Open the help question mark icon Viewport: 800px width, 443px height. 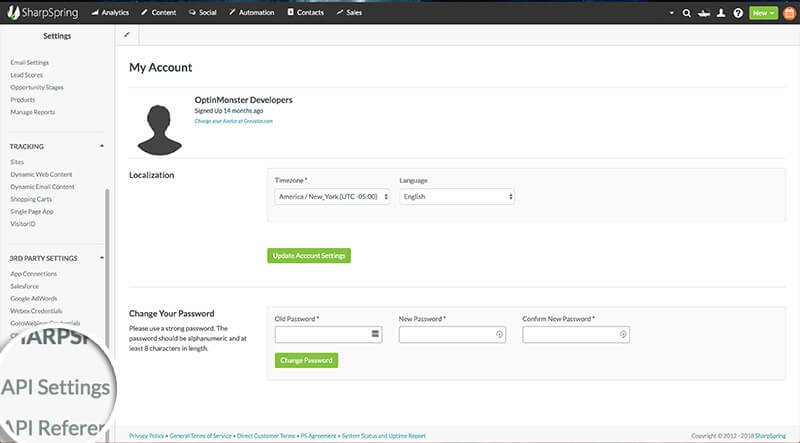point(738,13)
